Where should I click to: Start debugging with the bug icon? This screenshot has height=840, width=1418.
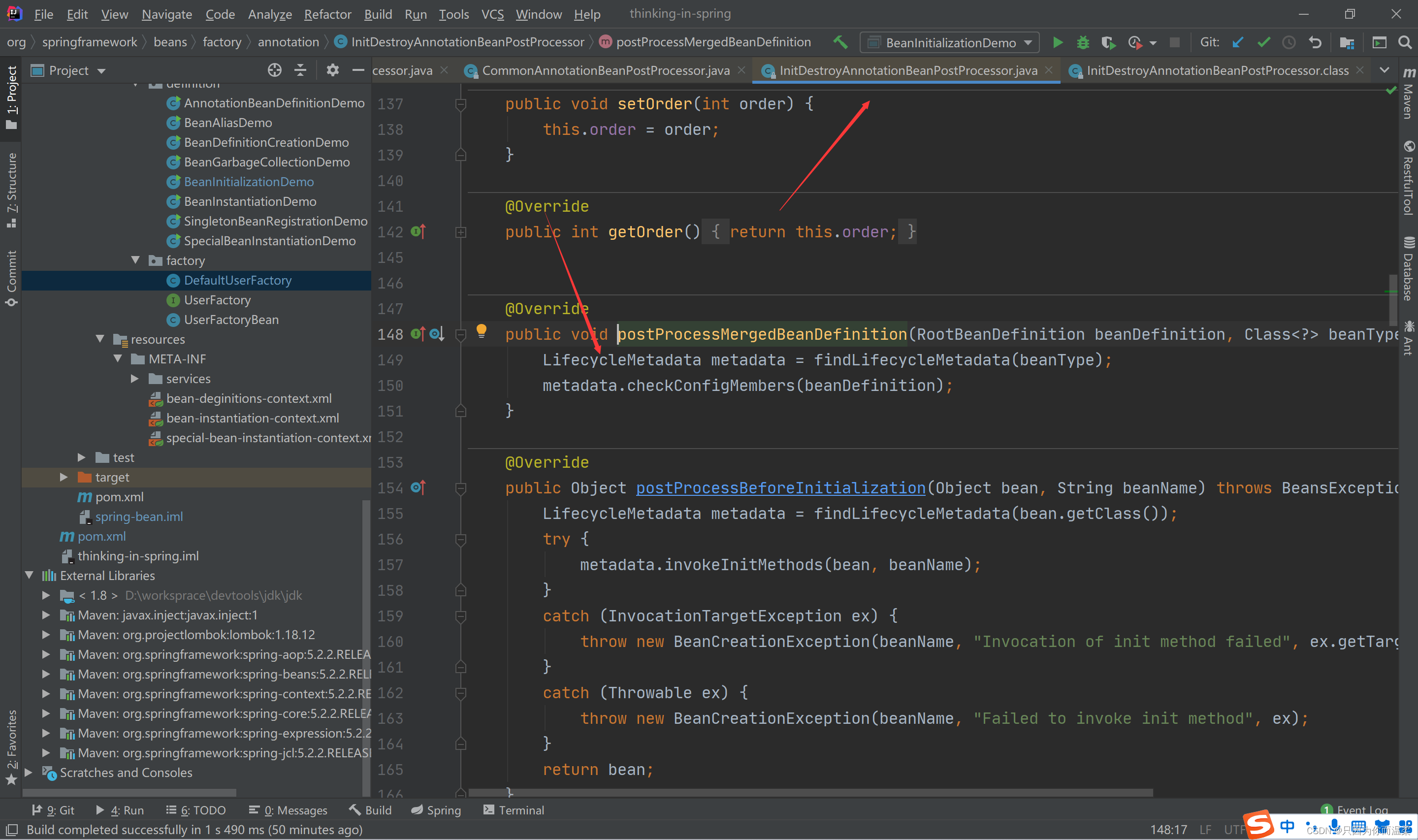pyautogui.click(x=1082, y=42)
